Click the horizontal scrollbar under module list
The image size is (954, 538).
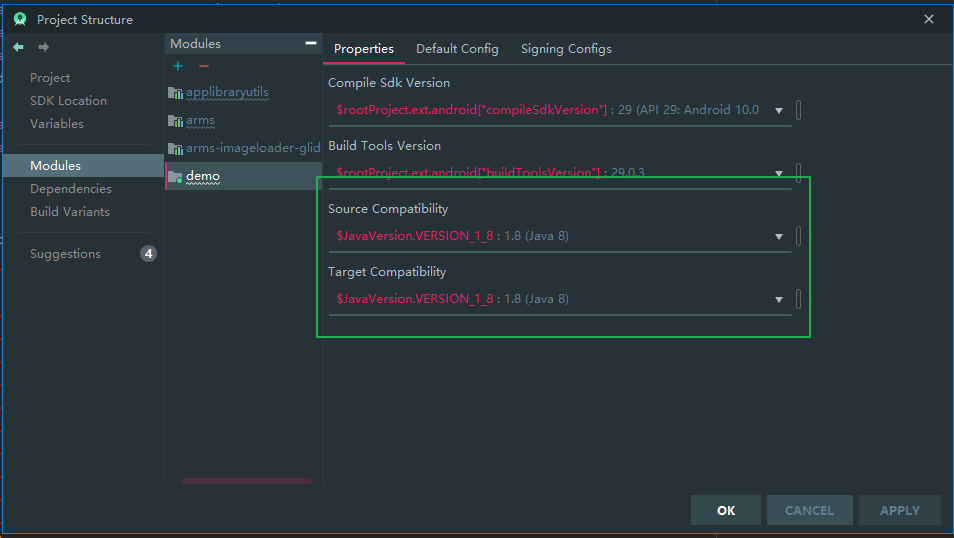(246, 481)
